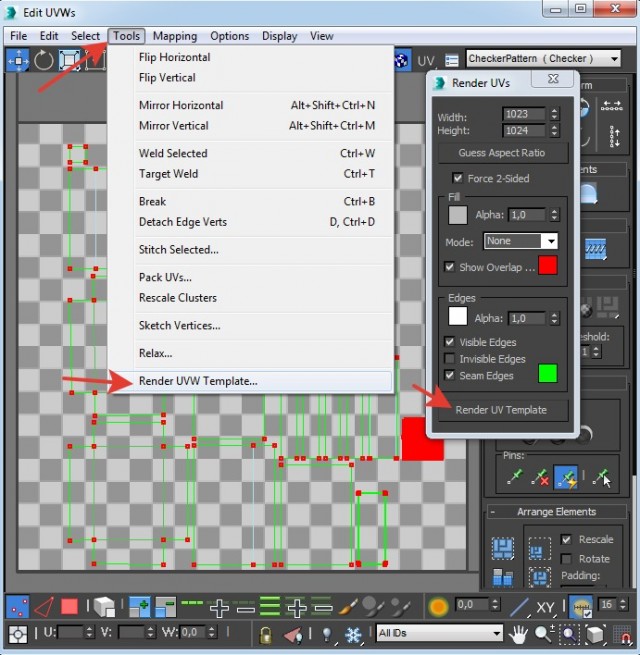Toggle select by element cube icon
The height and width of the screenshot is (655, 640).
pyautogui.click(x=104, y=607)
